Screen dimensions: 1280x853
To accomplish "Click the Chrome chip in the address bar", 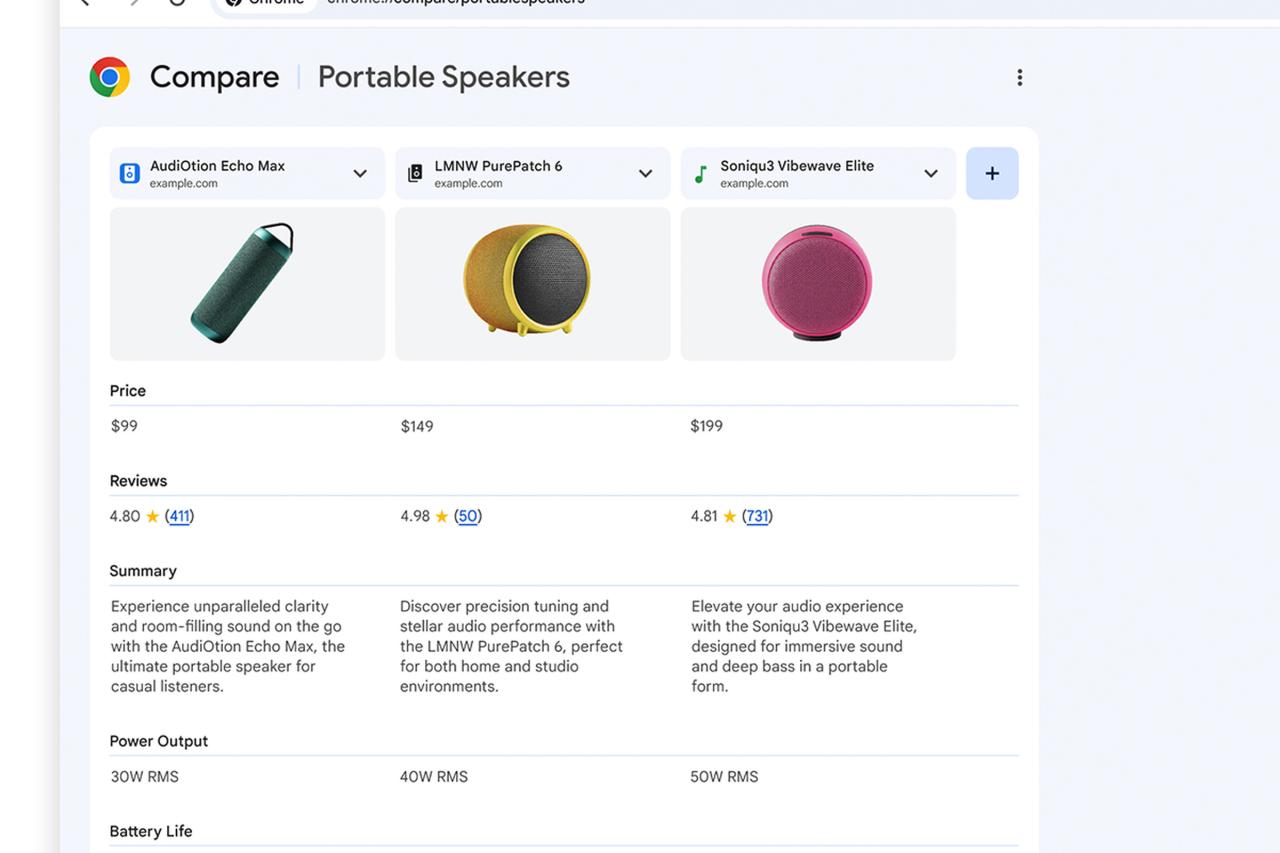I will [266, 3].
